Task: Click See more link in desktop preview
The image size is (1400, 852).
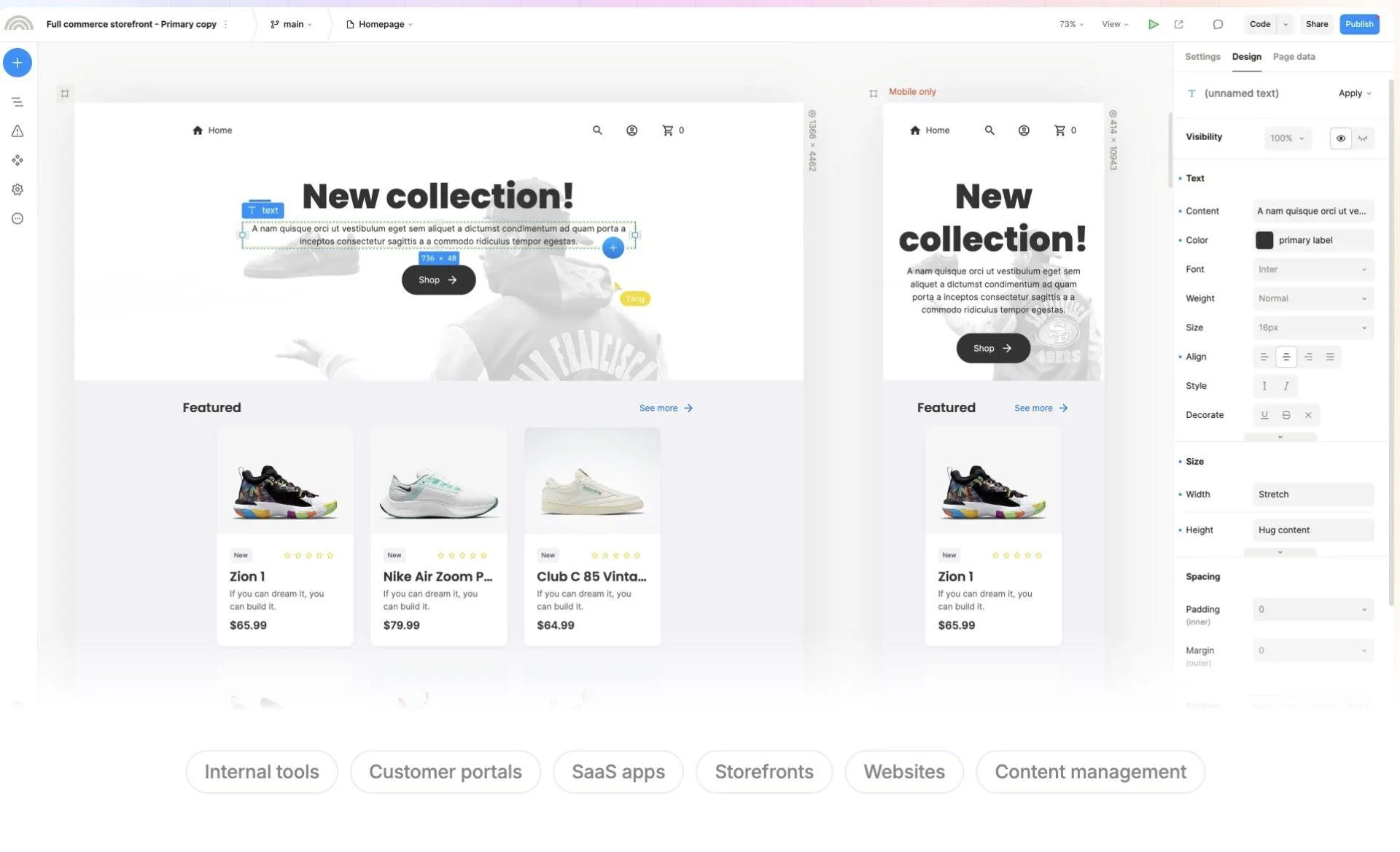Action: (x=666, y=408)
